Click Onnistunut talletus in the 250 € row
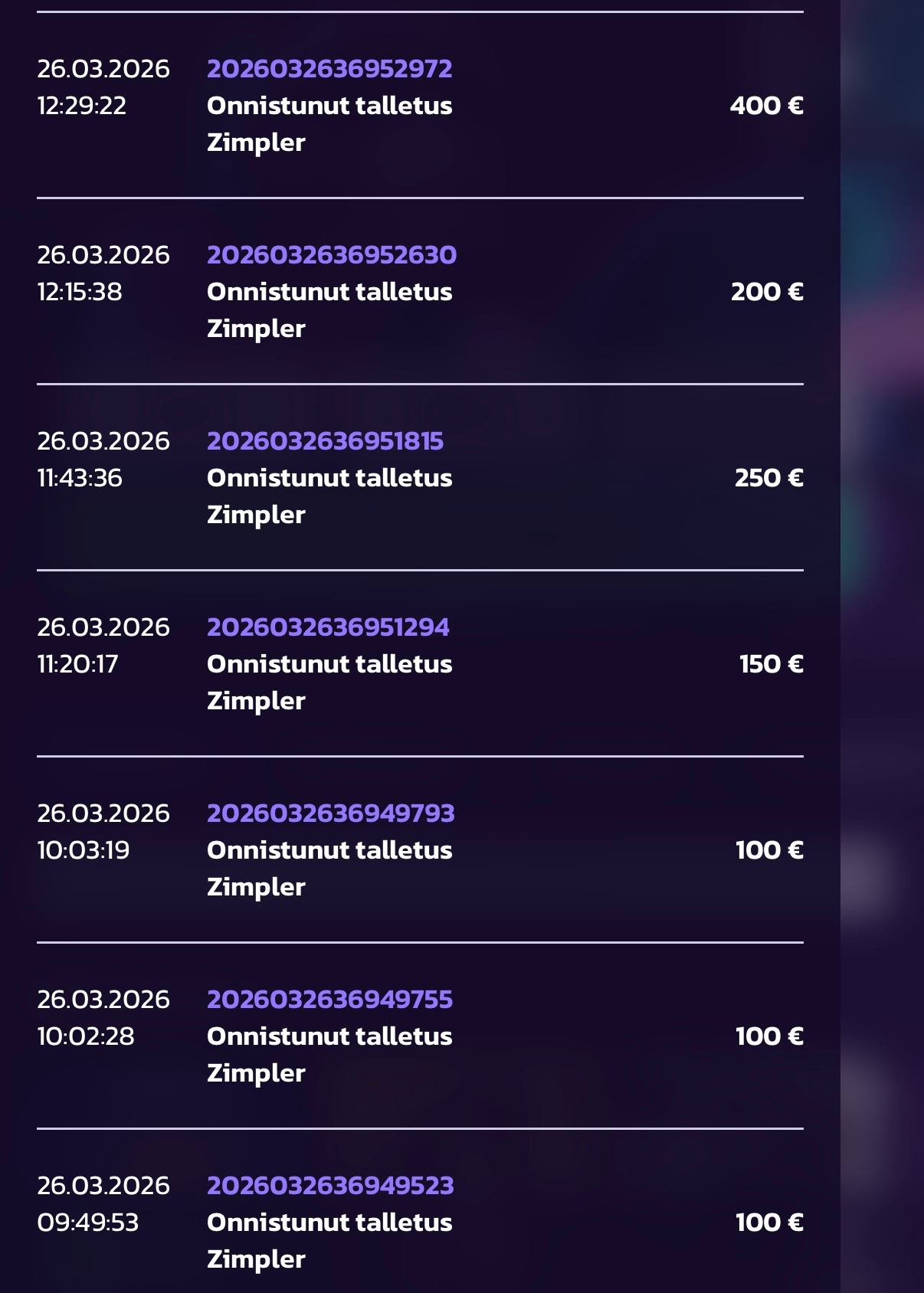This screenshot has width=924, height=1293. point(329,478)
